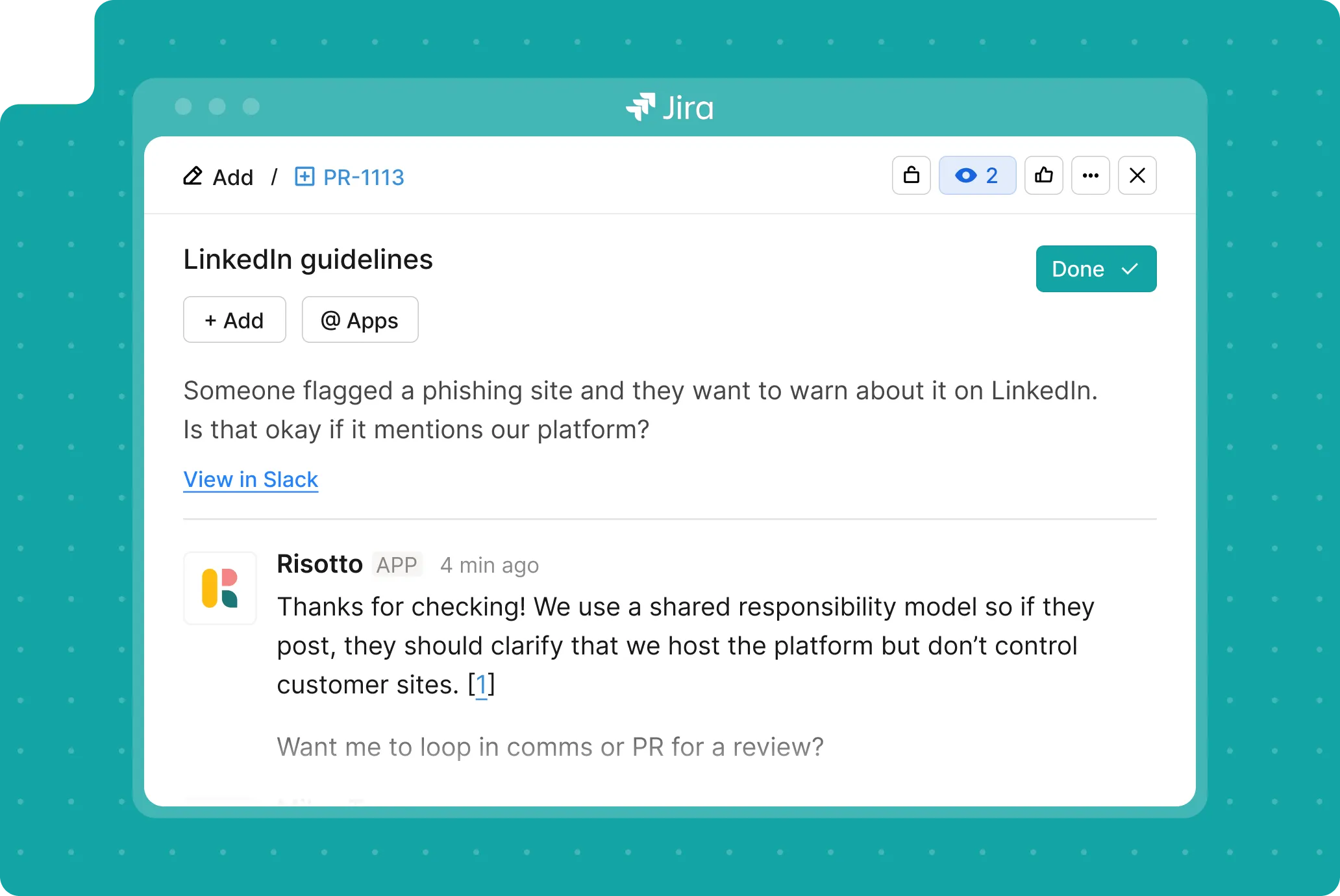The image size is (1340, 896).
Task: Click the Risotto app avatar
Action: click(220, 588)
